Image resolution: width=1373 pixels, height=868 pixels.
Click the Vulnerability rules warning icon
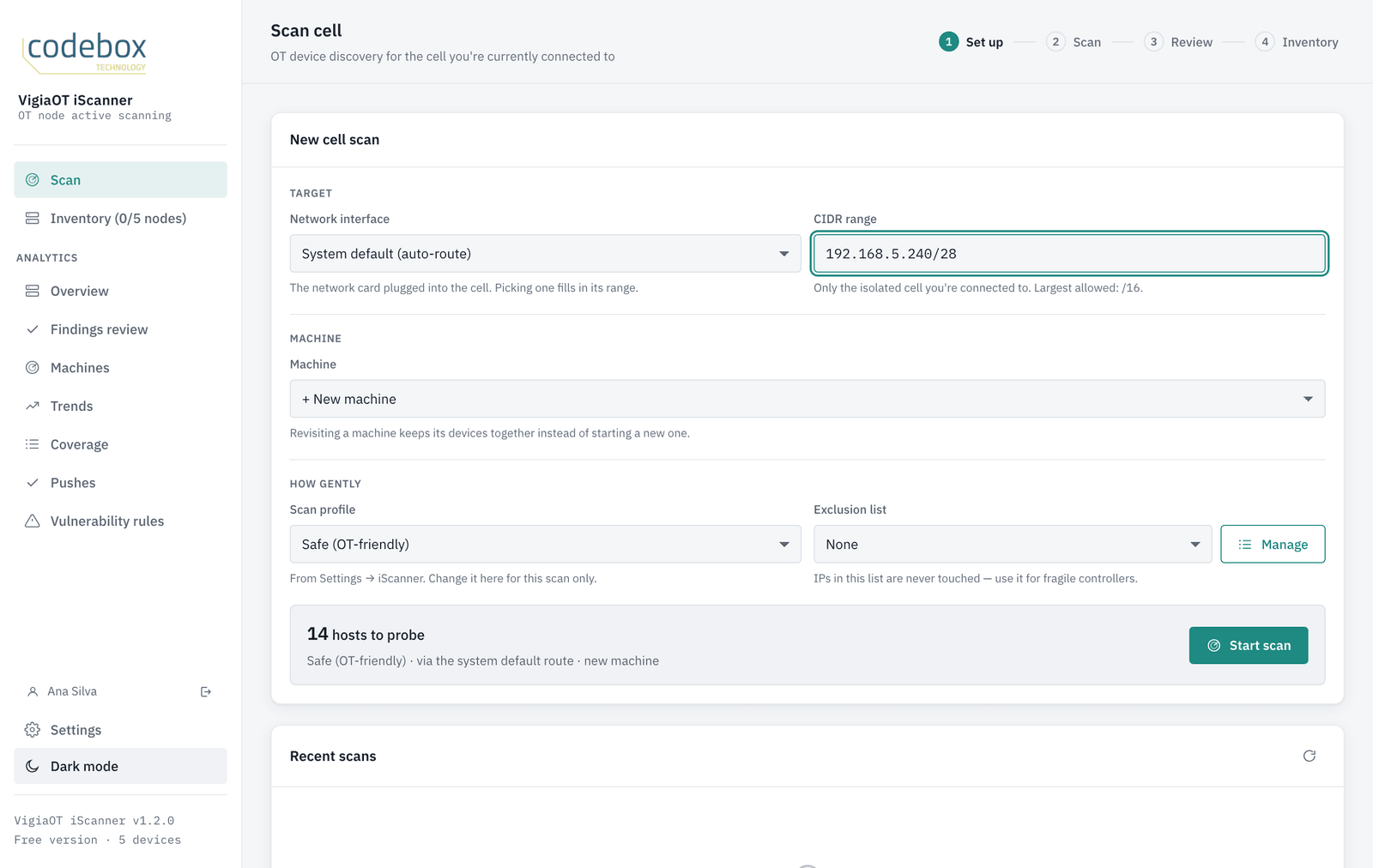coord(33,521)
